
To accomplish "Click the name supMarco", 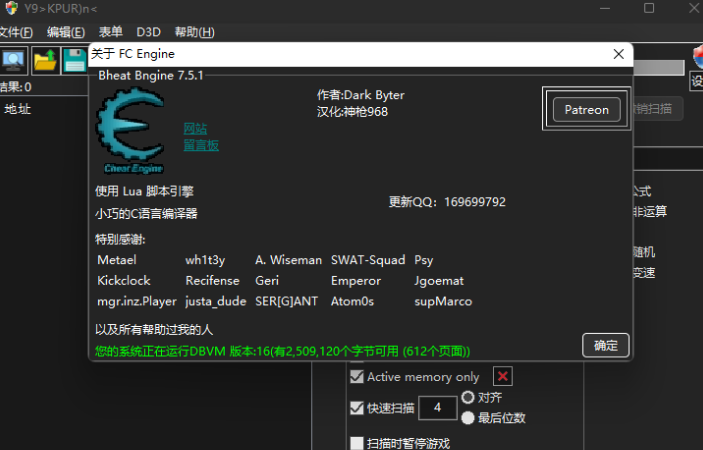I will point(443,302).
